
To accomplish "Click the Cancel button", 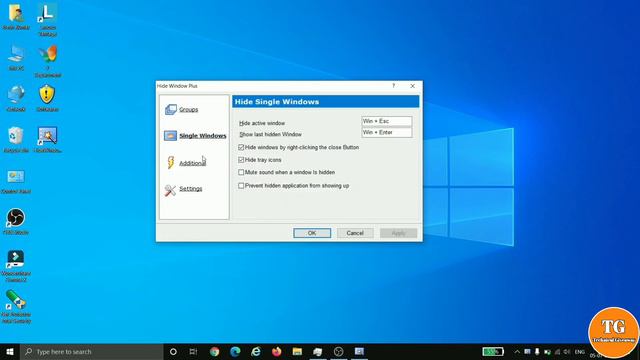I will point(355,233).
